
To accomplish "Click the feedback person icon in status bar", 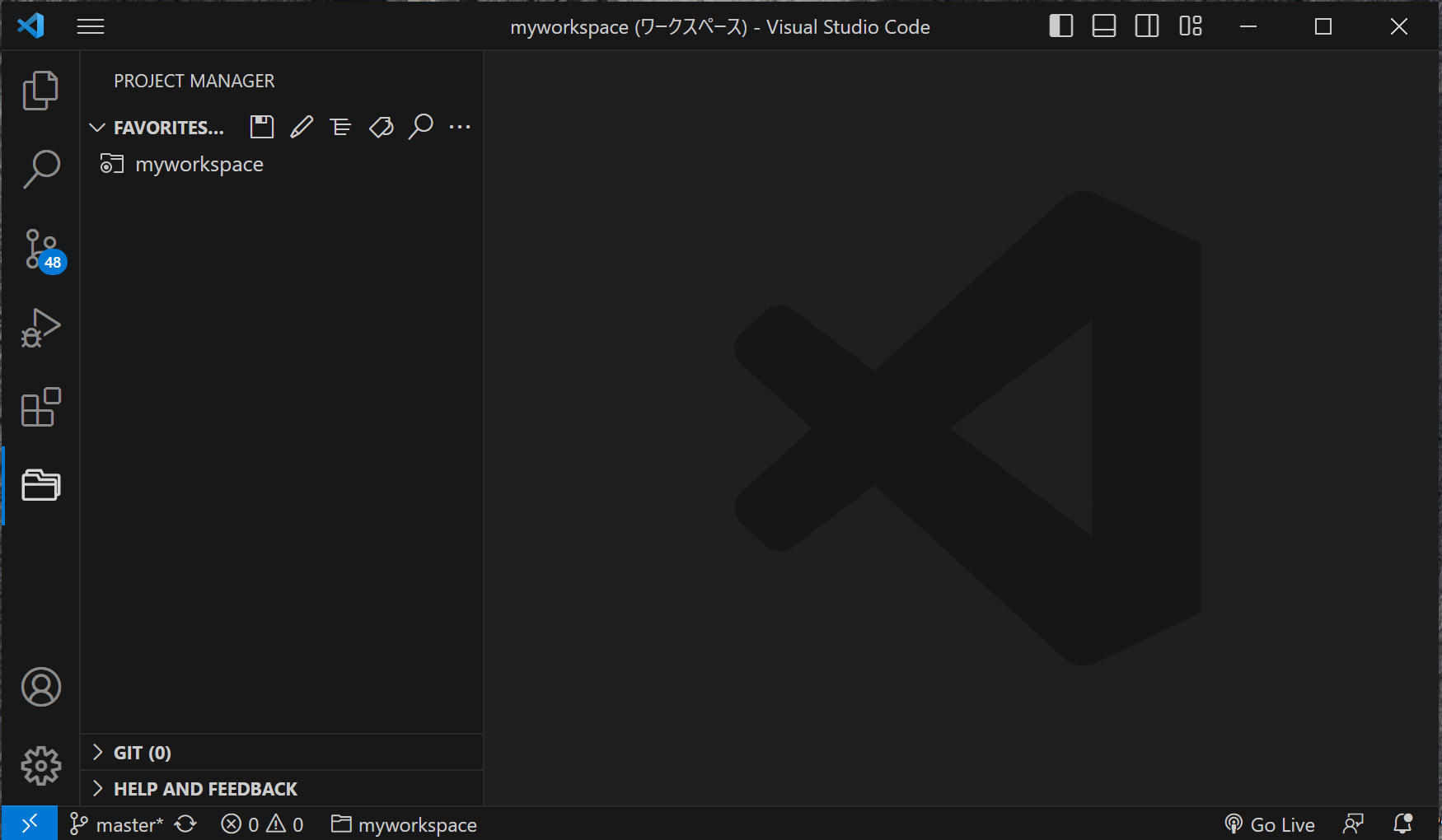I will tap(1353, 824).
